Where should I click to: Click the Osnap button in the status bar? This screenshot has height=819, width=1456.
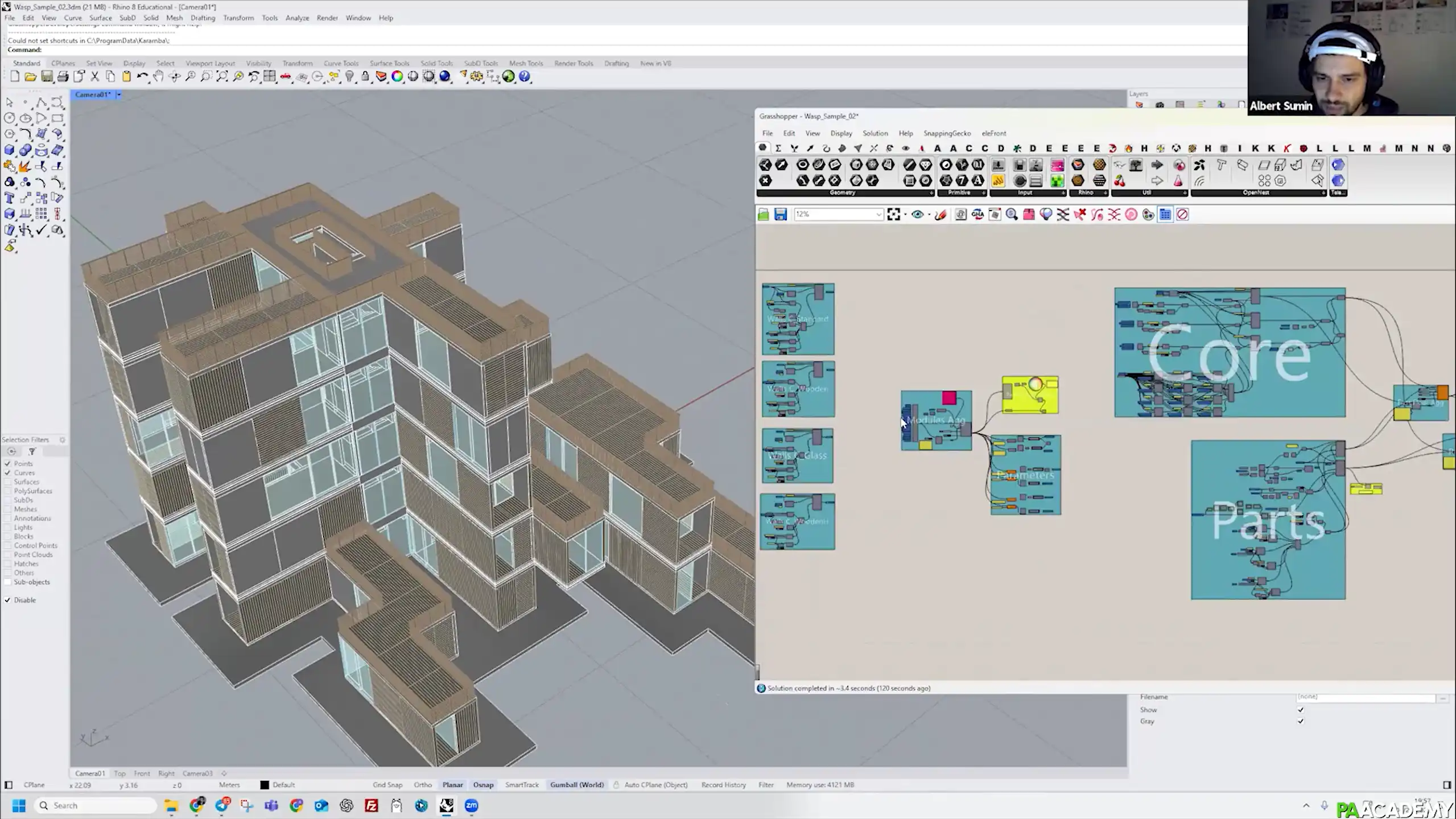[483, 785]
